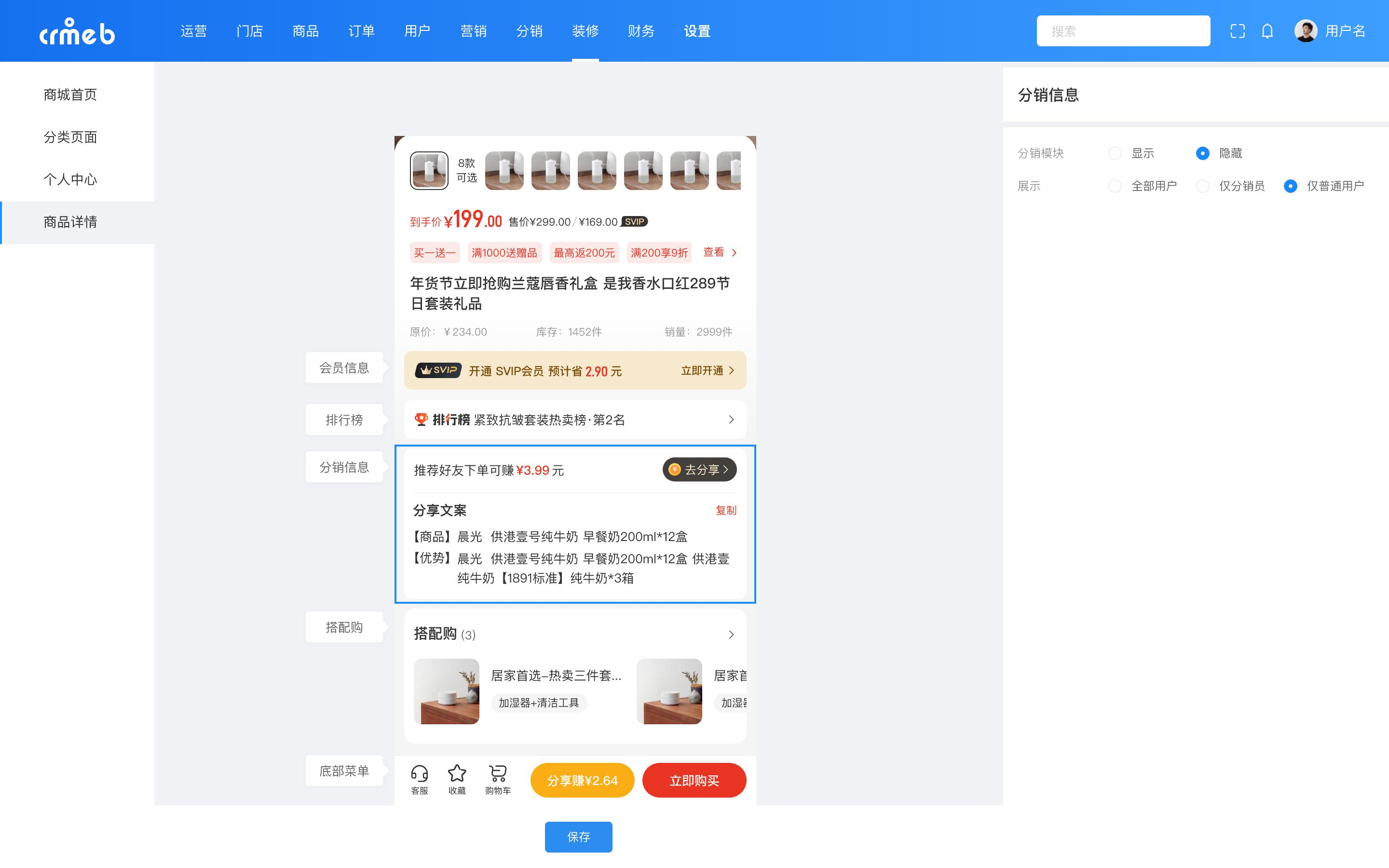The height and width of the screenshot is (868, 1389).
Task: Select 仅分销员 display option
Action: tap(1202, 186)
